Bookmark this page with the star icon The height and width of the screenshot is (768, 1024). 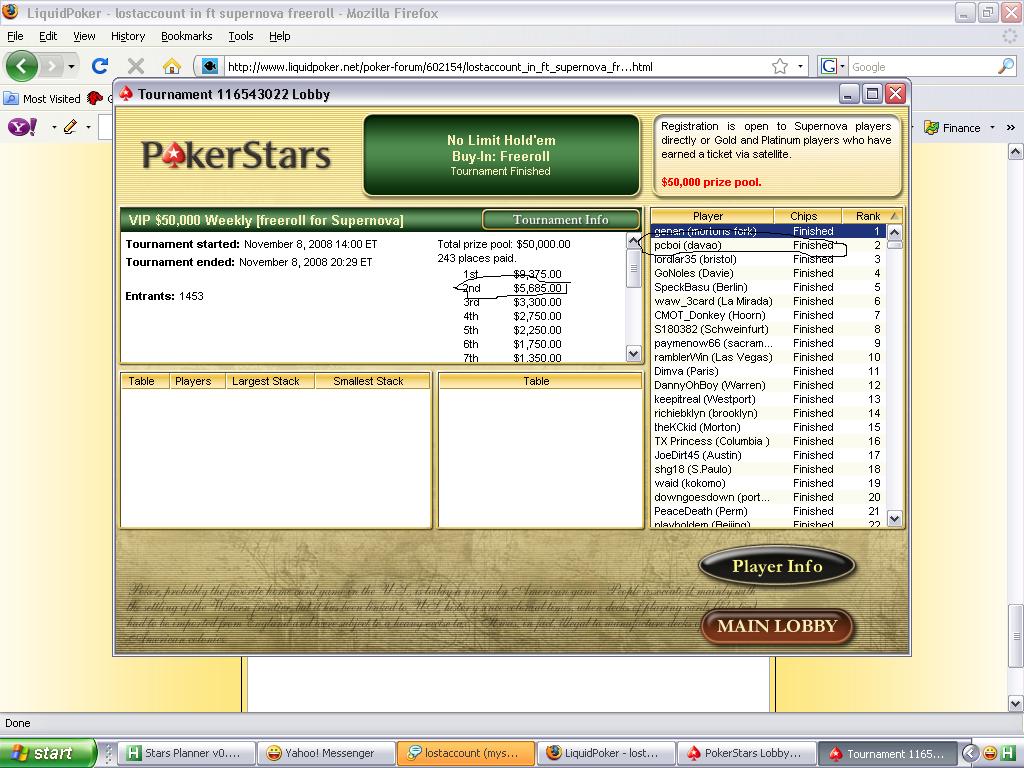pos(780,67)
